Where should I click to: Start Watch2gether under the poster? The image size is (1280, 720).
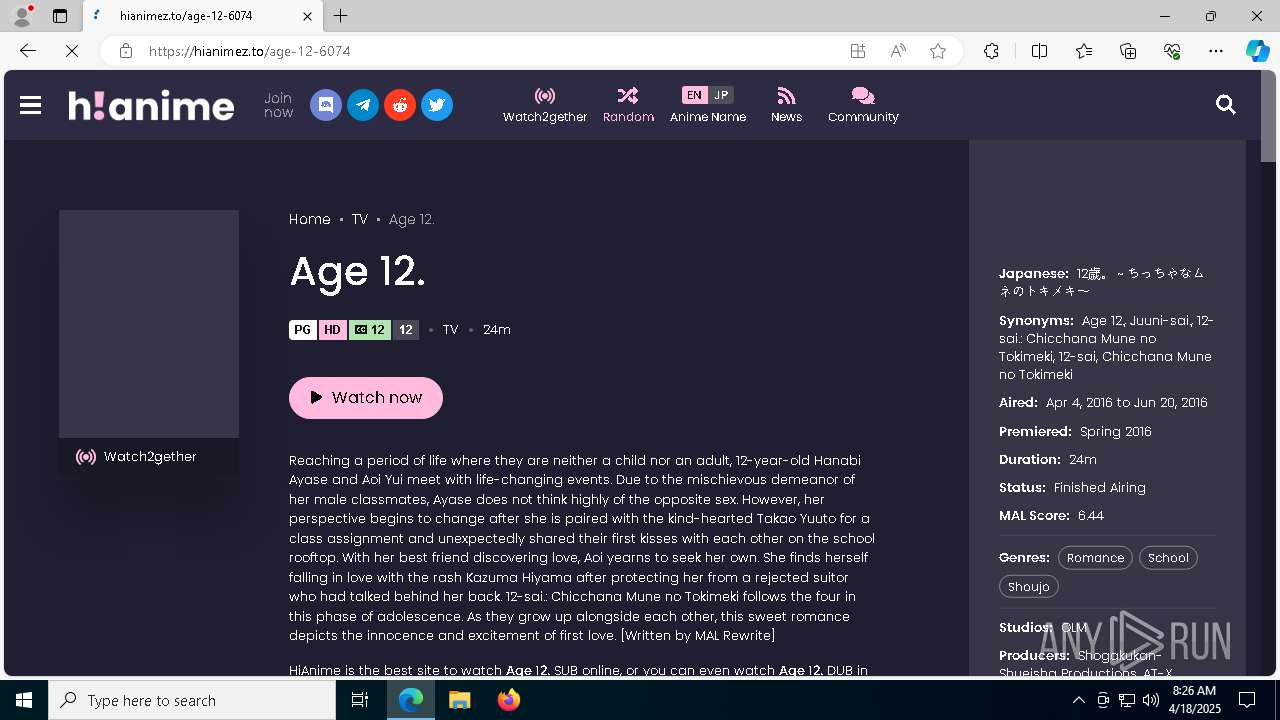click(149, 457)
